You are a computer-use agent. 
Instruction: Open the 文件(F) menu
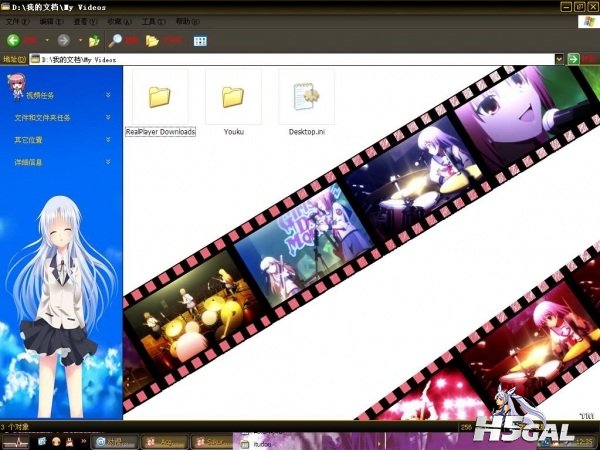[x=18, y=21]
